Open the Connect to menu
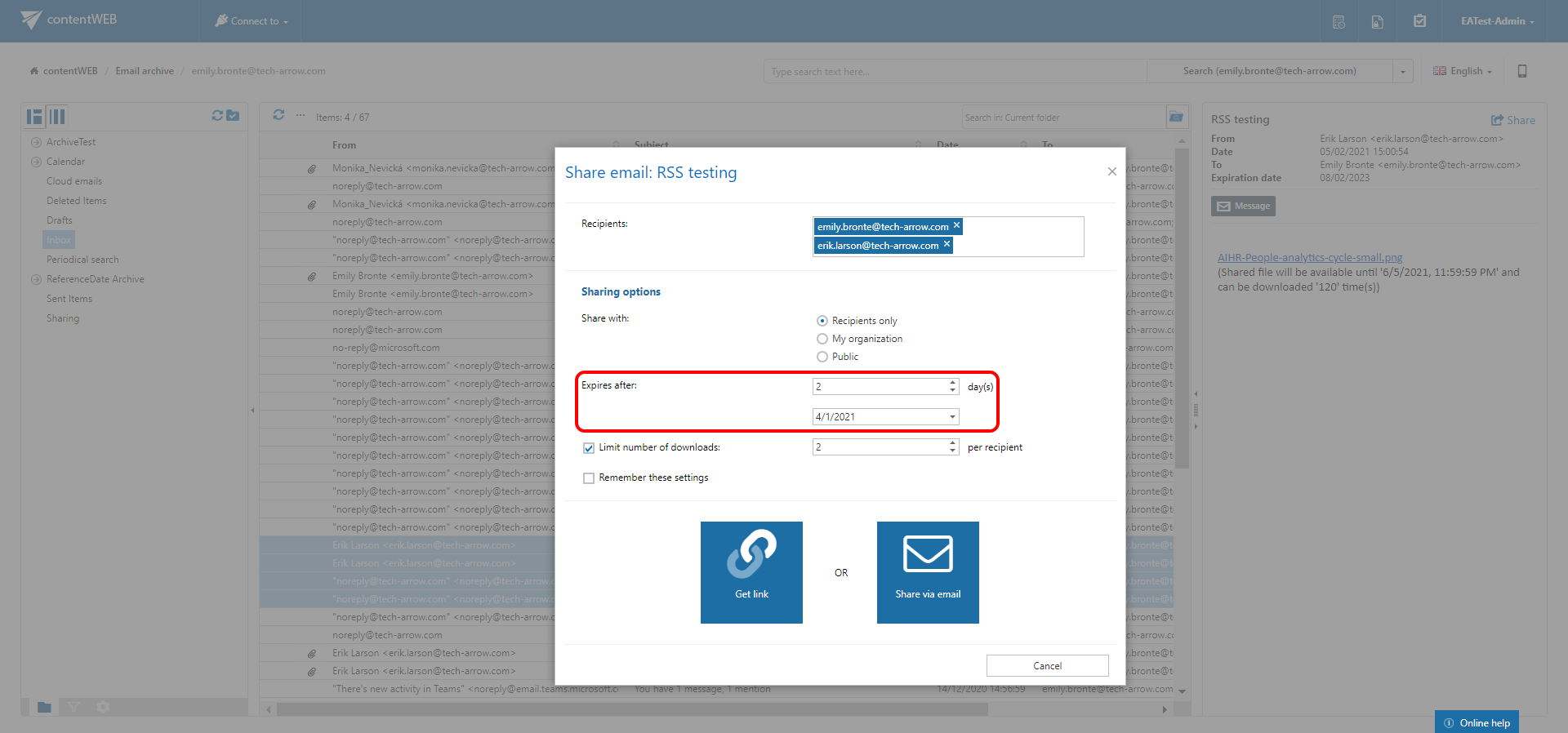Screen dimensions: 1568x733 [252, 21]
